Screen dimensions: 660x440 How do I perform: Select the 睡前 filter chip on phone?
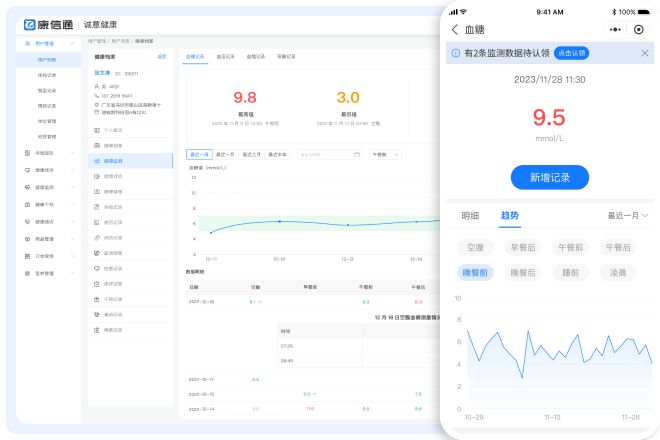pos(570,273)
